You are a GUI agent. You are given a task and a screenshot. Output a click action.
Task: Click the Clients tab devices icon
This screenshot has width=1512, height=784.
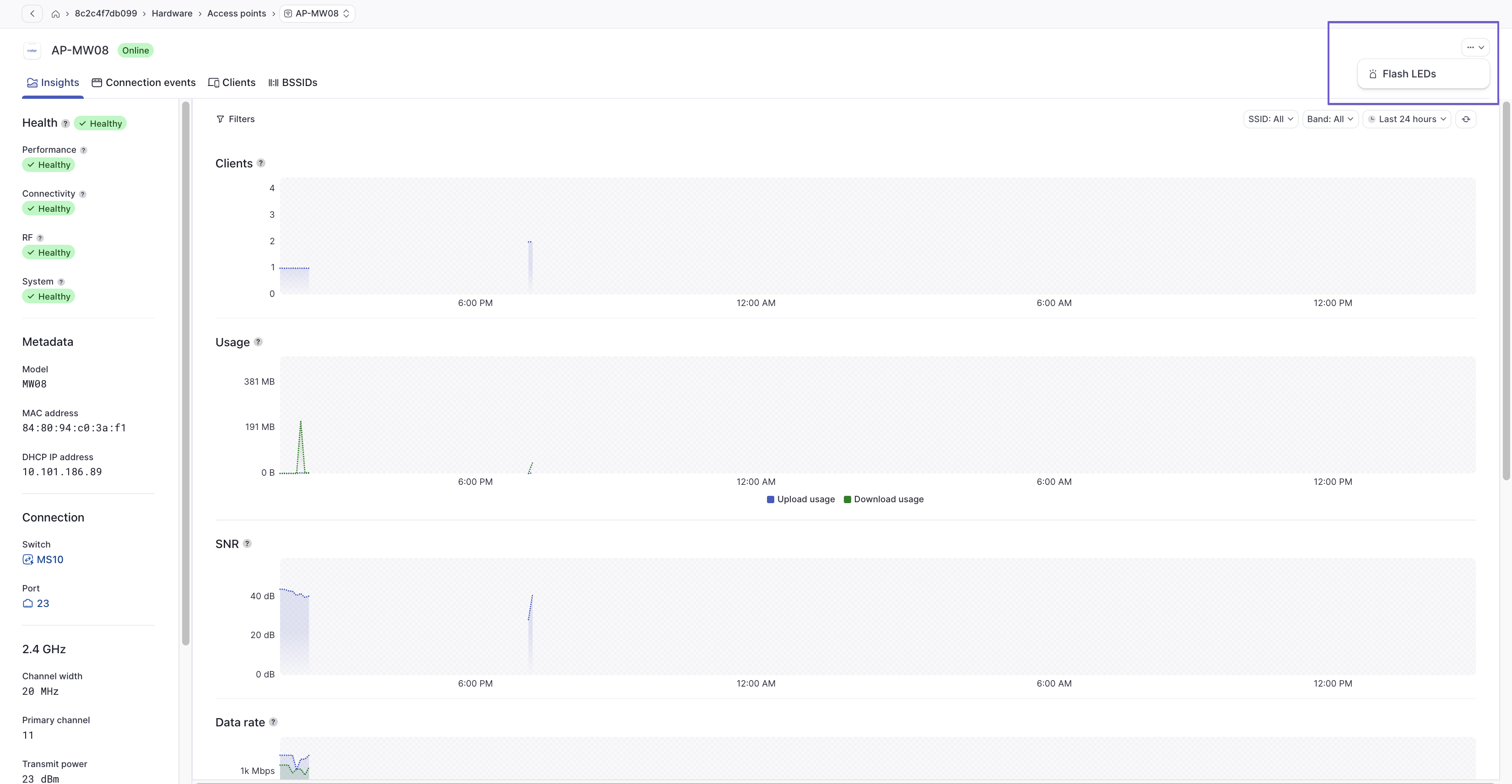click(214, 83)
